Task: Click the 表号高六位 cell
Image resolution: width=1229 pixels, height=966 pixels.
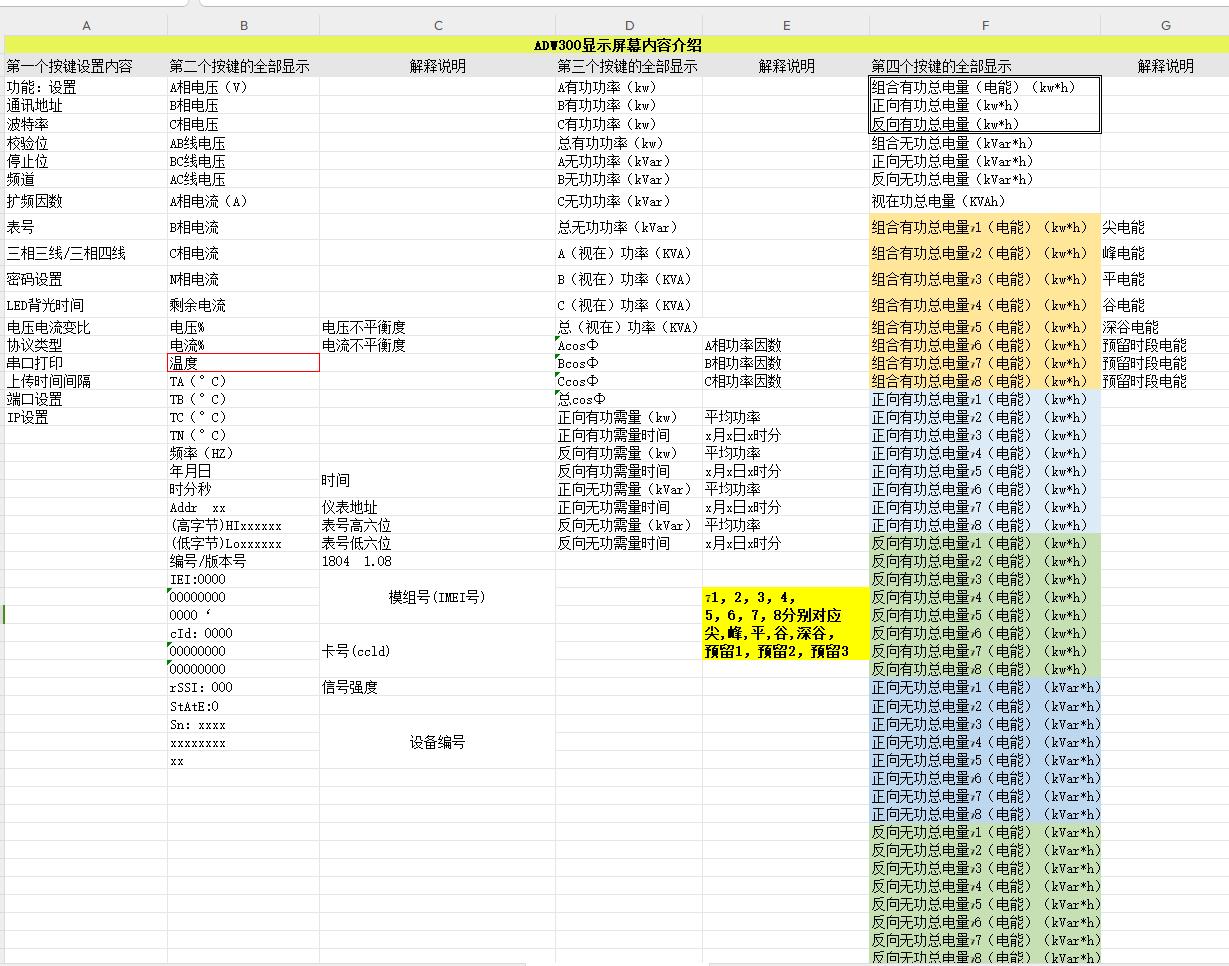Action: tap(438, 525)
